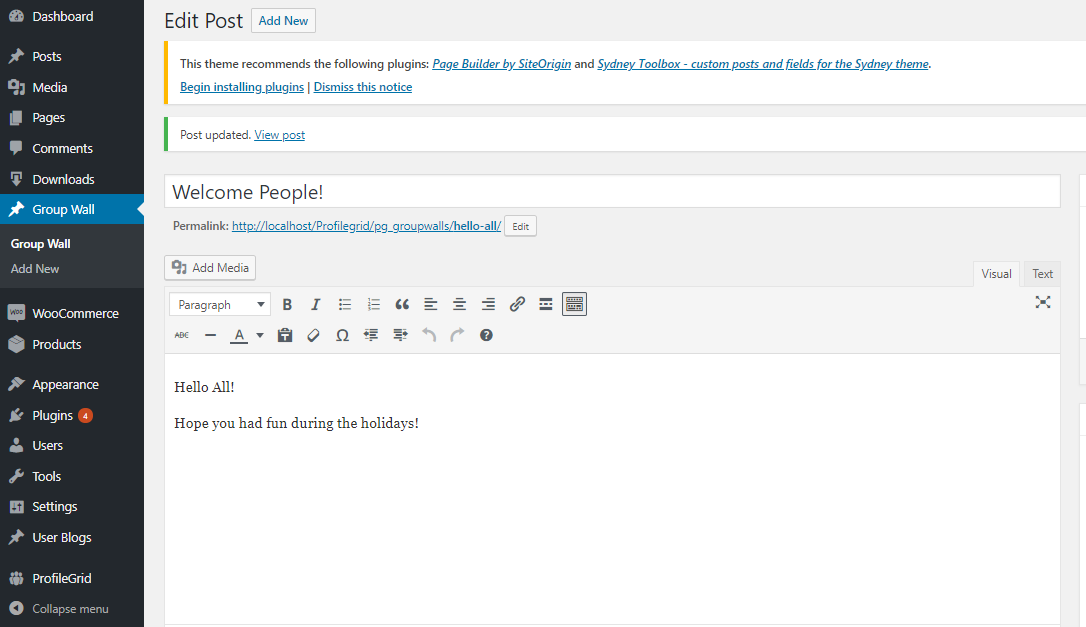Viewport: 1086px width, 627px height.
Task: Apply strikethrough to text
Action: 181,335
